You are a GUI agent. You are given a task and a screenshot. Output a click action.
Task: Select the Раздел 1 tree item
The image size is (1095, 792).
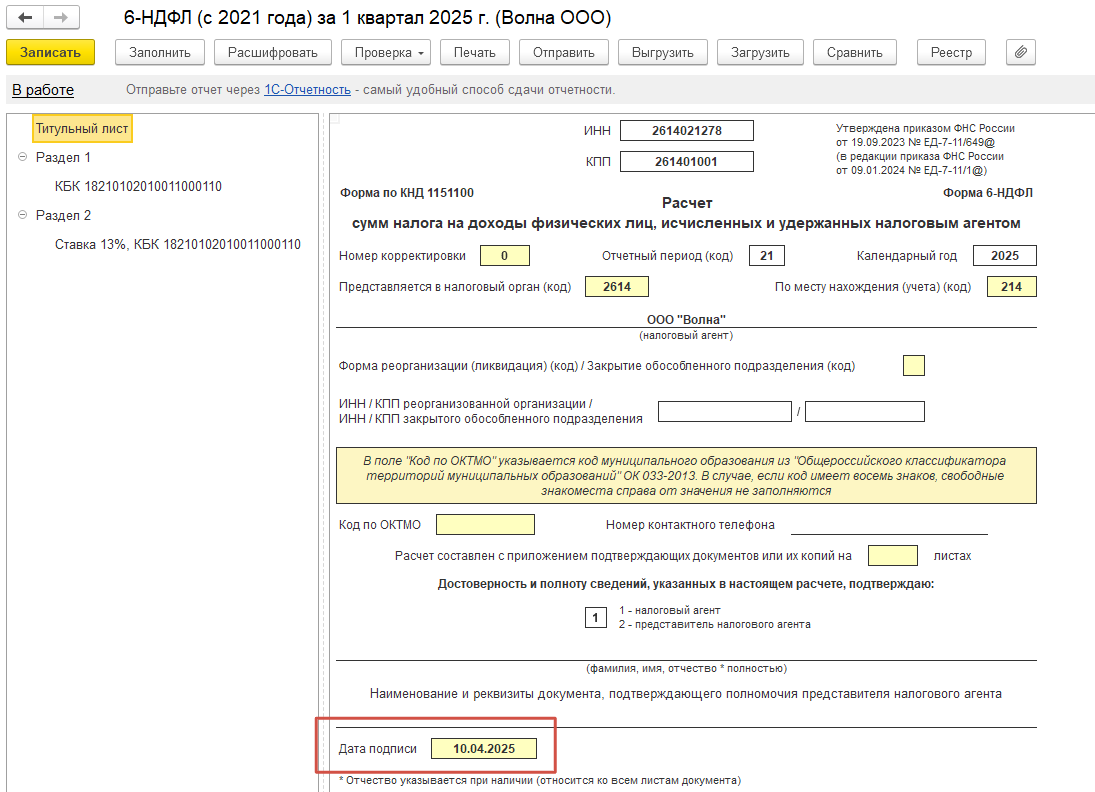tap(64, 158)
